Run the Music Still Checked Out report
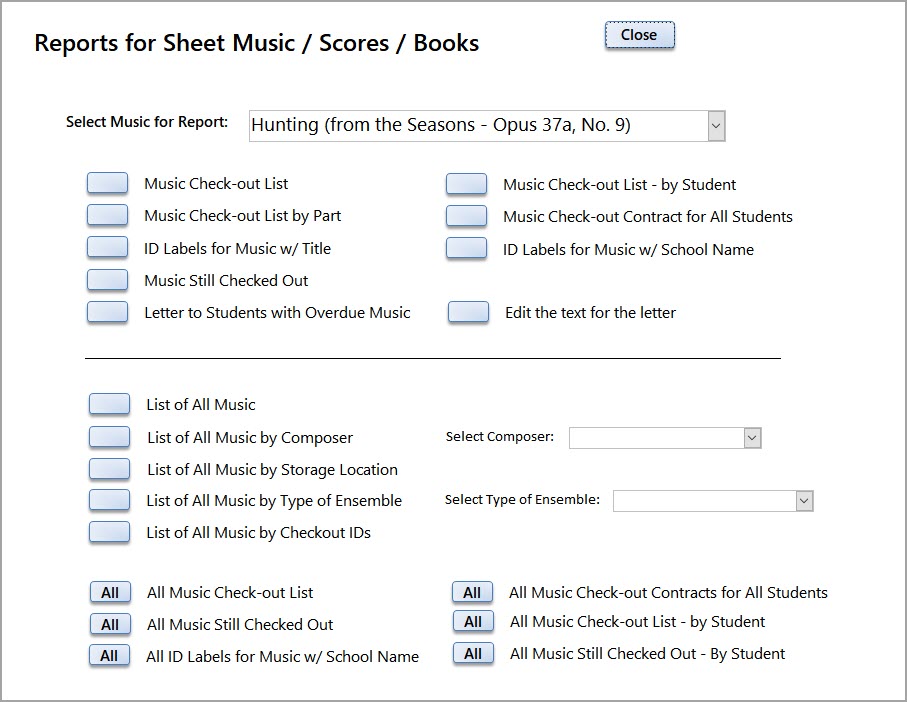Image resolution: width=907 pixels, height=702 pixels. [x=107, y=280]
